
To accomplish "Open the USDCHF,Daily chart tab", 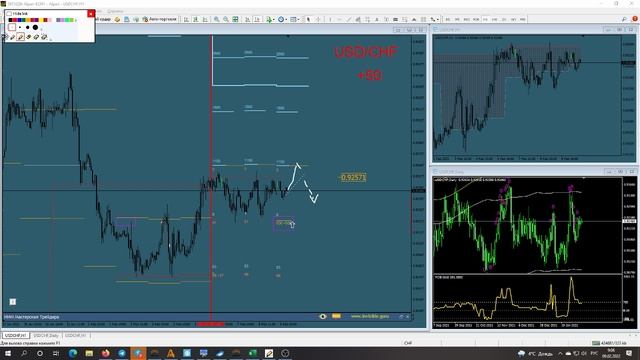I will (46, 336).
